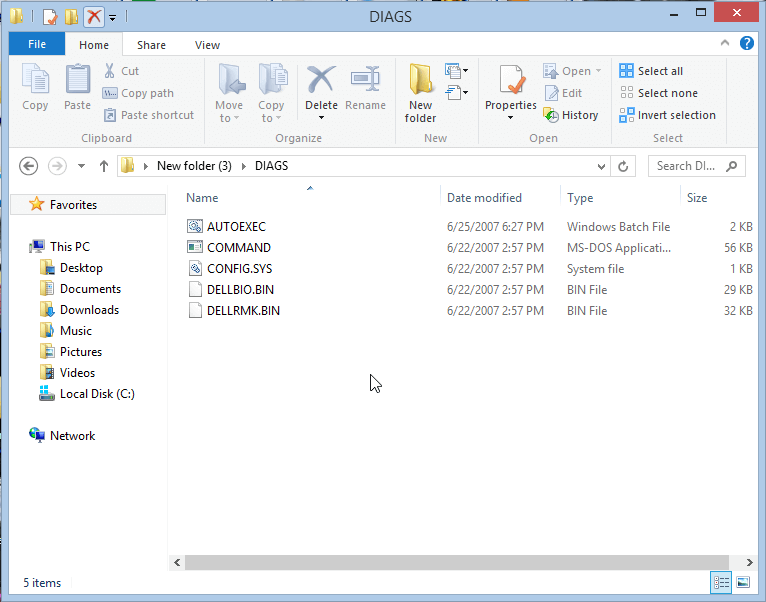766x602 pixels.
Task: Open the Recent locations dropdown
Action: point(82,166)
